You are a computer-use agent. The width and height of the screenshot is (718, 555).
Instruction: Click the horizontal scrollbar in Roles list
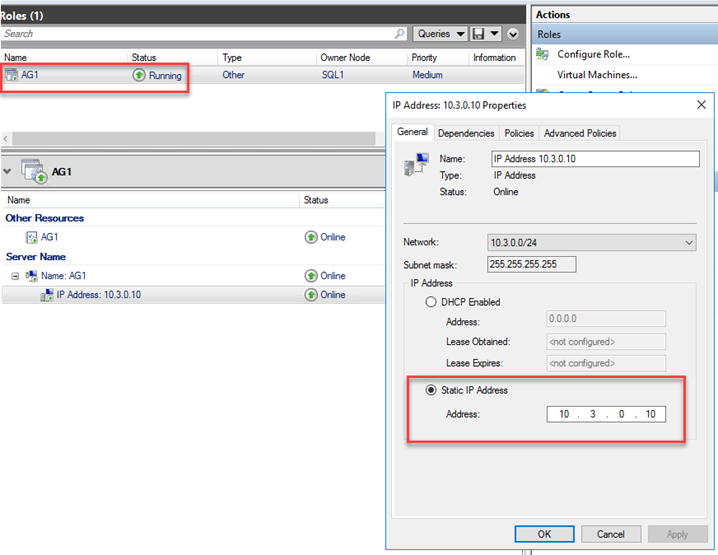point(193,138)
